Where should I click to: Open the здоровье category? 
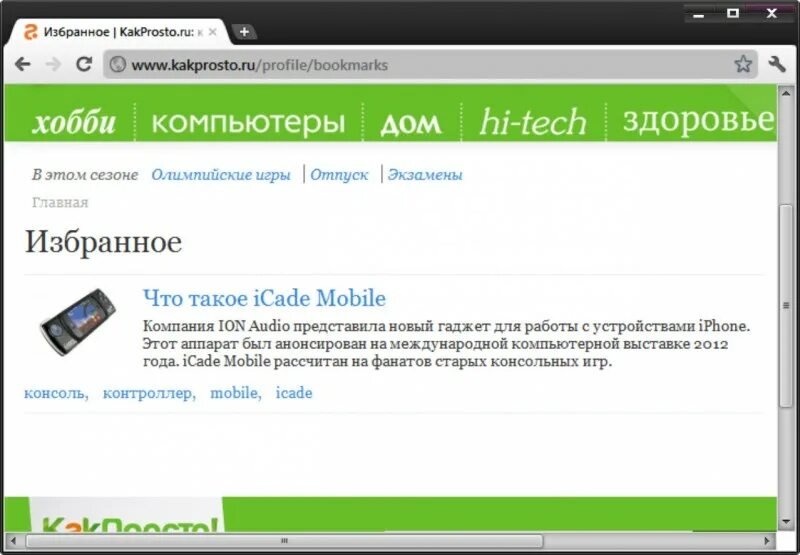[698, 120]
